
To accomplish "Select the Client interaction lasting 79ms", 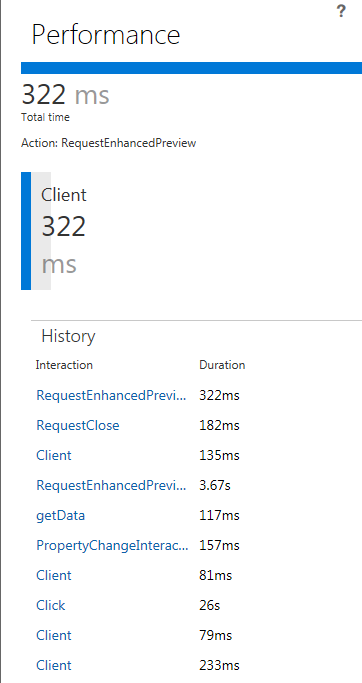I will click(54, 636).
